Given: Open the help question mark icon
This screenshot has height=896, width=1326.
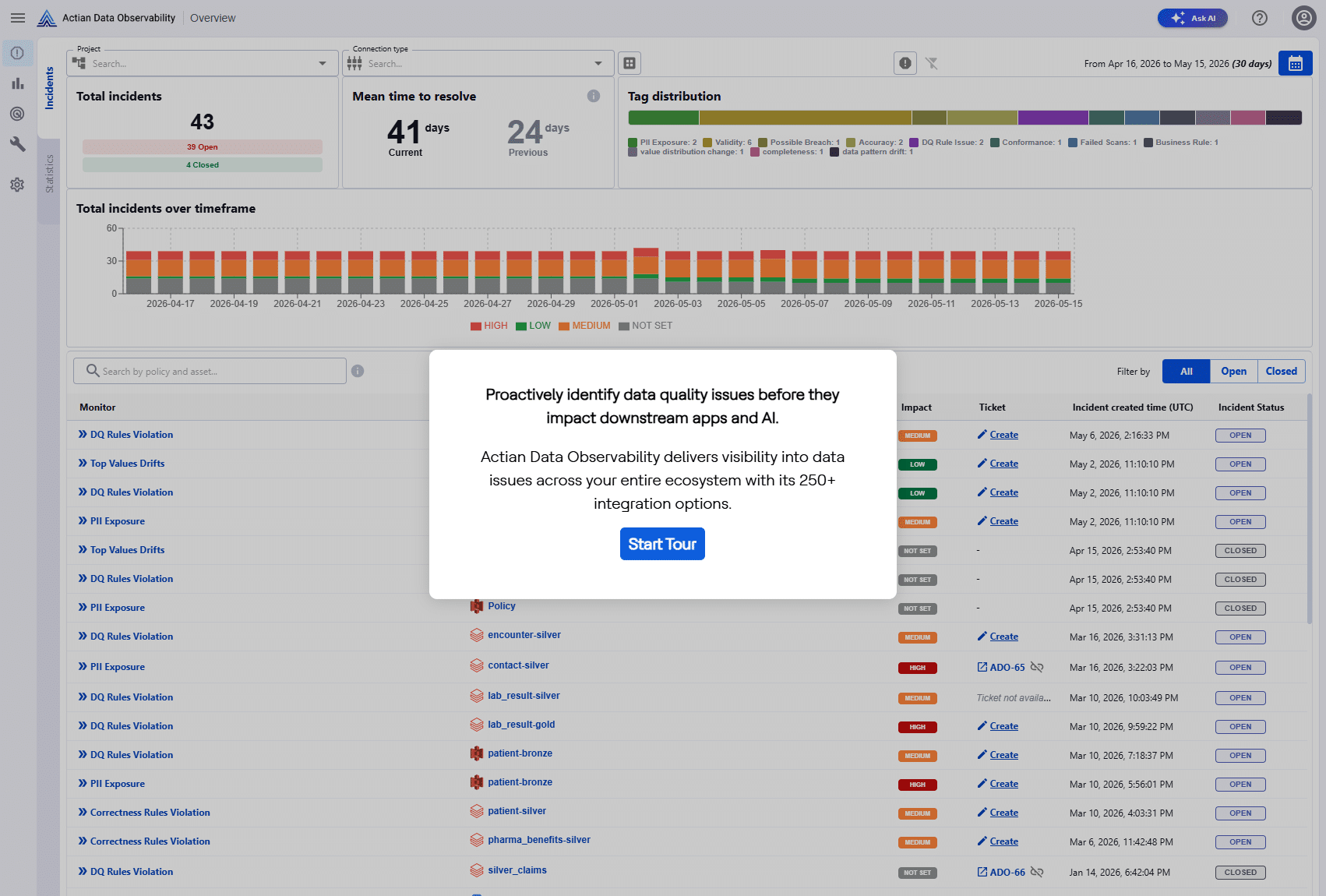Looking at the screenshot, I should point(1260,18).
